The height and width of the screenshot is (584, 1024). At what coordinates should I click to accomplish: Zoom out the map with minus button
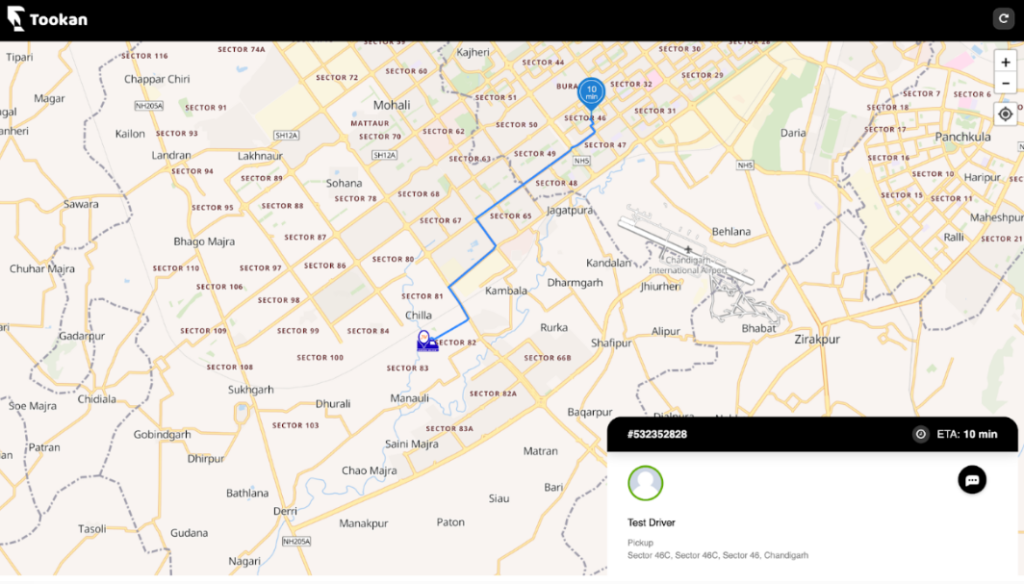click(1005, 83)
